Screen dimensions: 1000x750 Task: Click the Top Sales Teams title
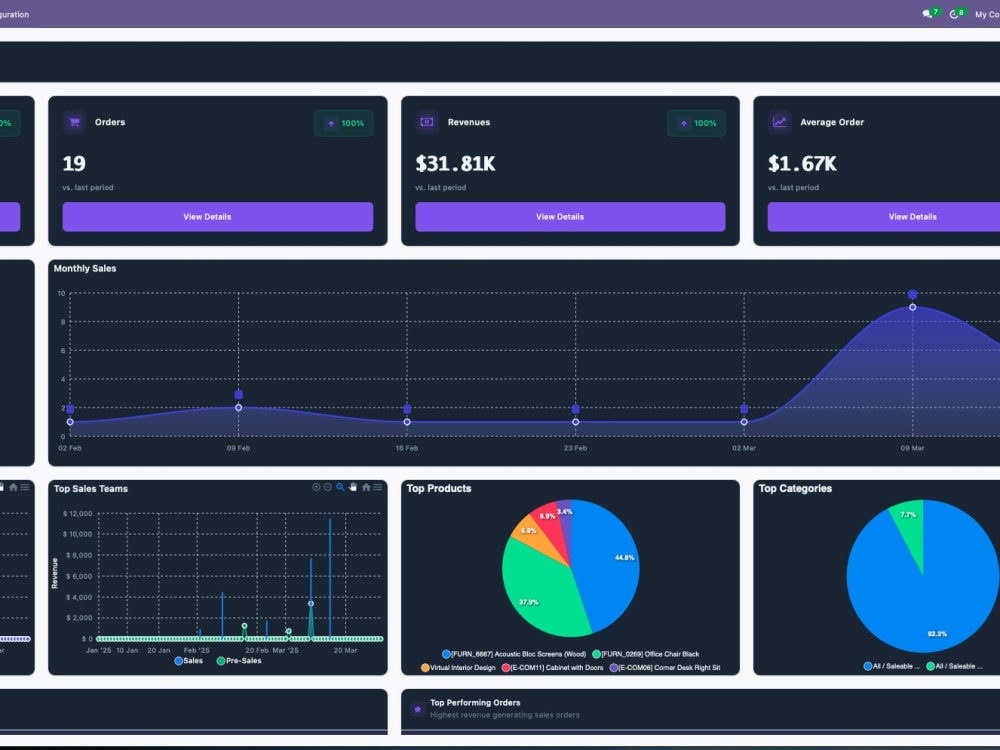[x=91, y=489]
